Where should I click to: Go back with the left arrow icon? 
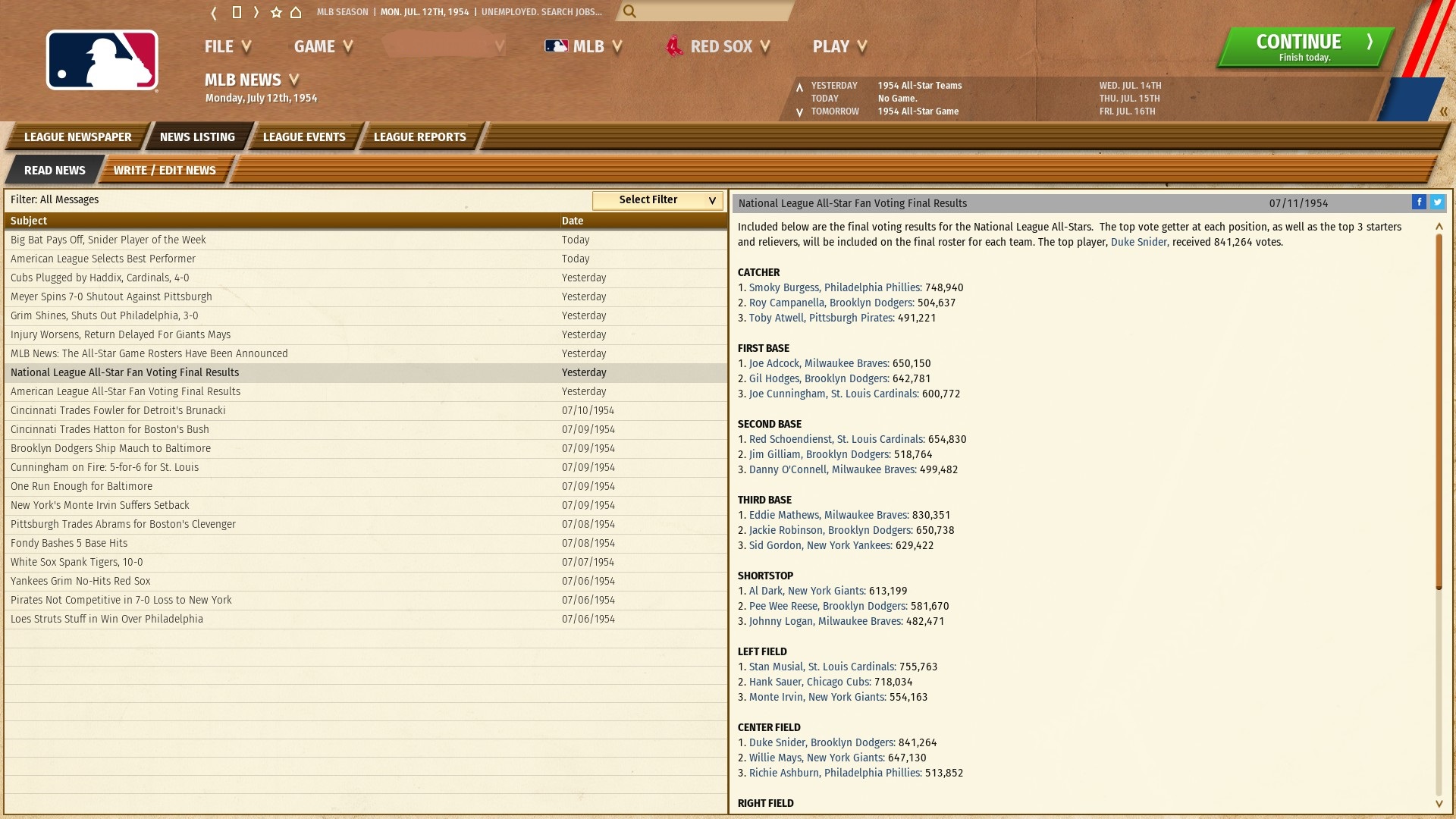215,12
